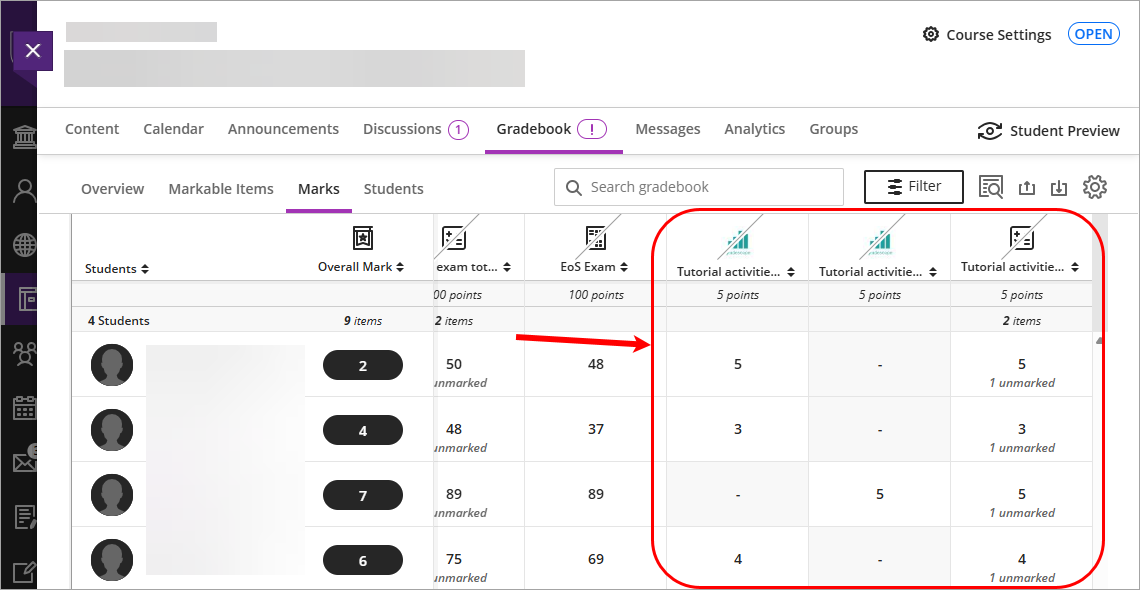Open Course Settings

coord(987,35)
